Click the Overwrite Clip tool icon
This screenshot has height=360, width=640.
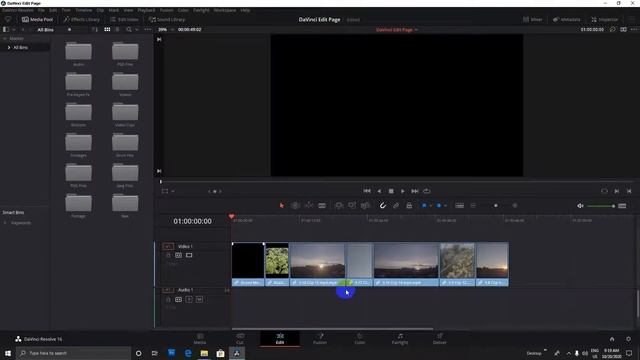click(x=352, y=205)
